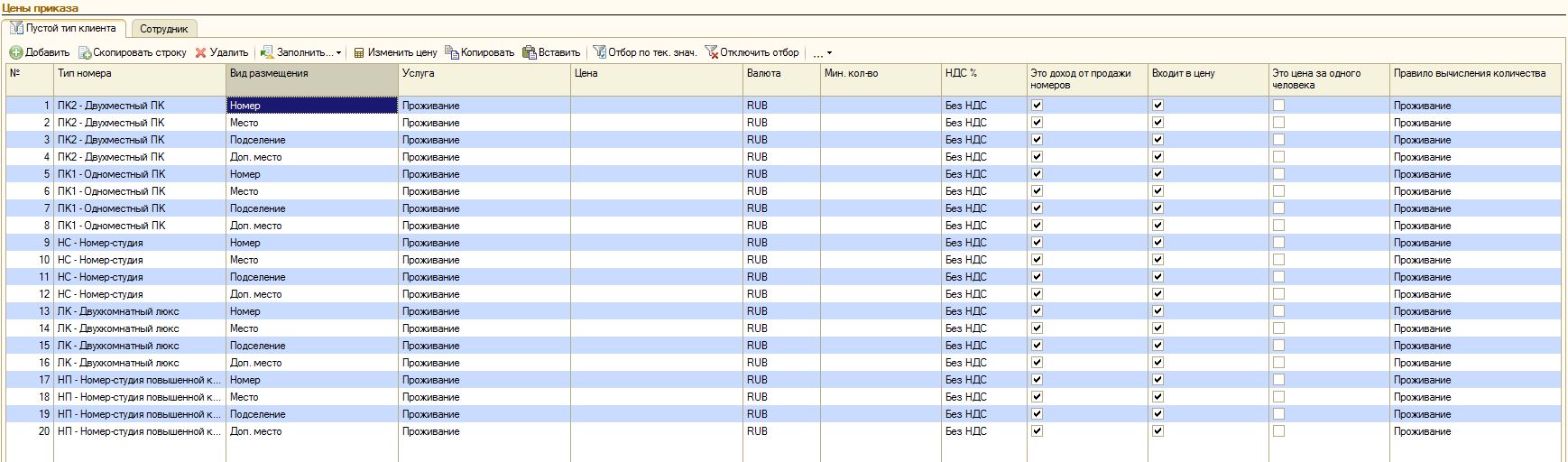
Task: Click the Вид размещения column header
Action: (312, 79)
